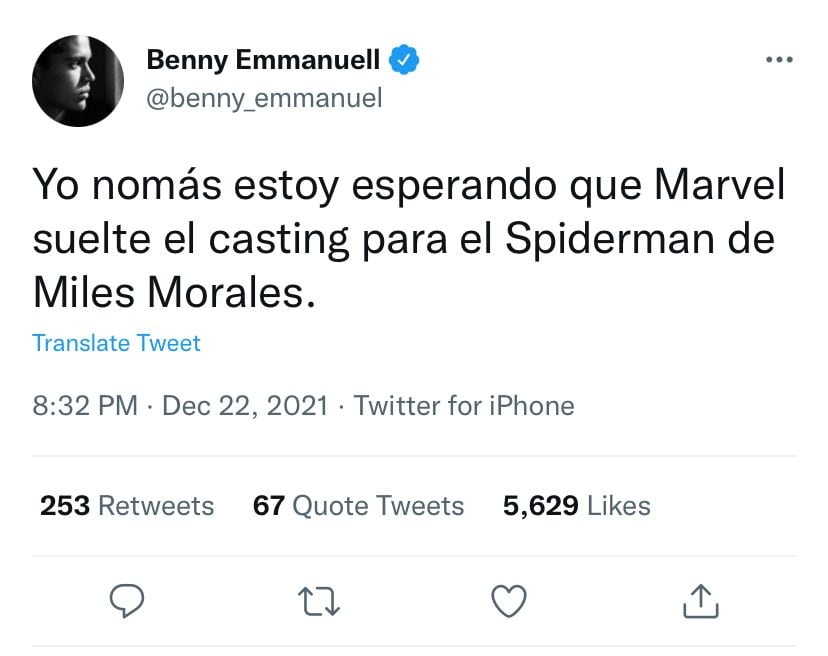Click the word Marvel in the tweet

coord(718,184)
